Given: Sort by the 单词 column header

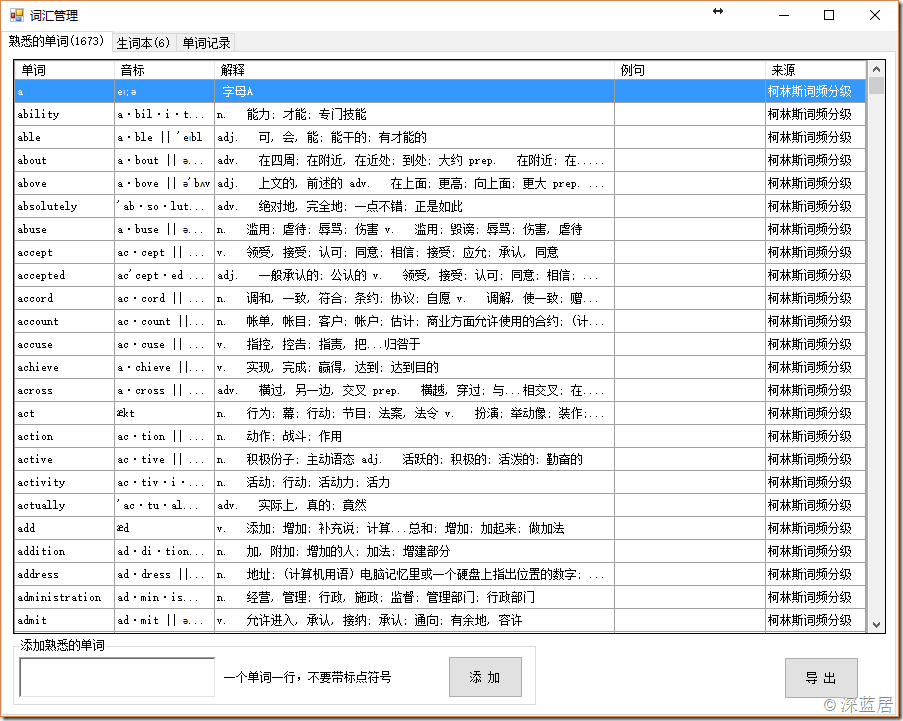Looking at the screenshot, I should pyautogui.click(x=64, y=70).
